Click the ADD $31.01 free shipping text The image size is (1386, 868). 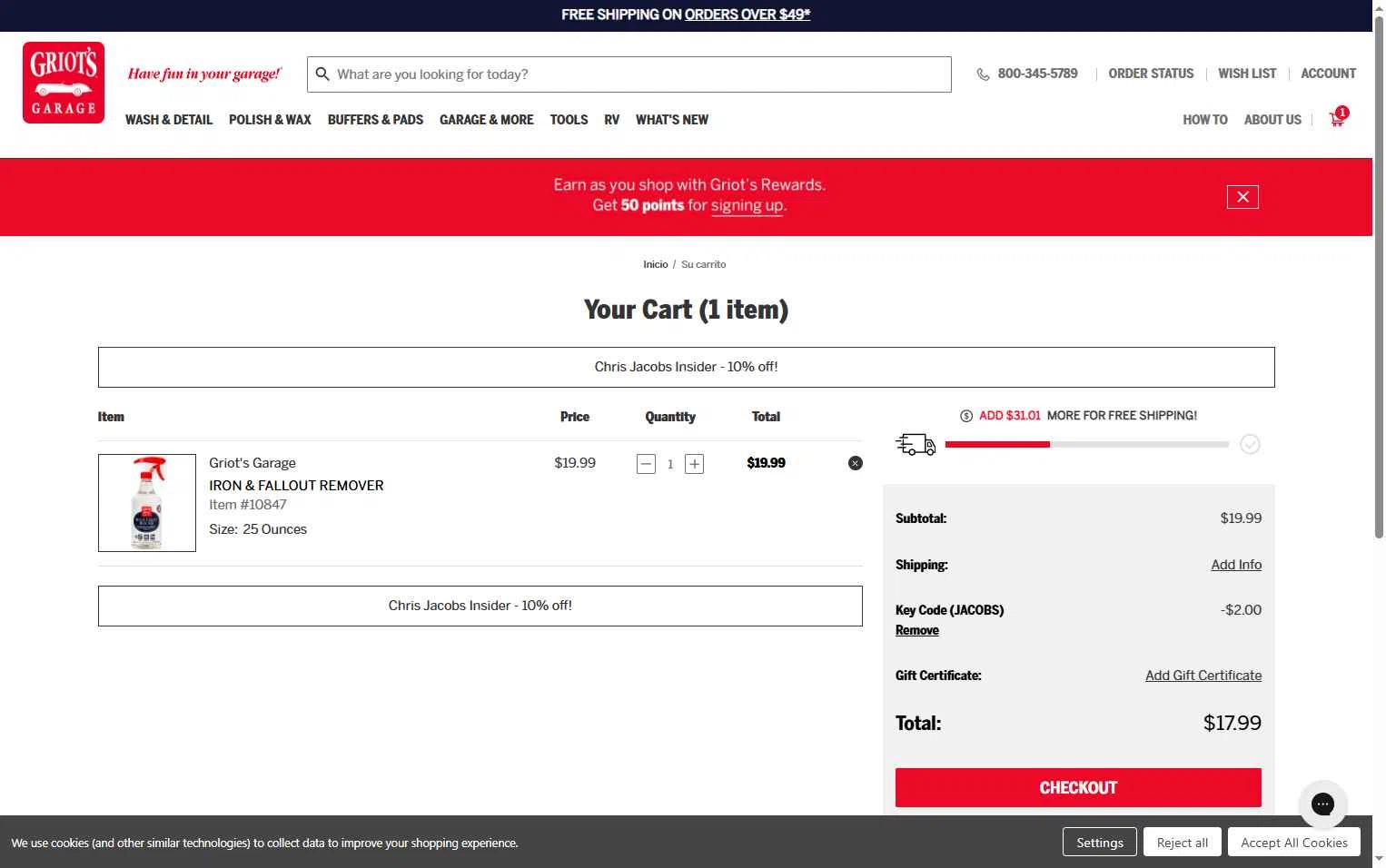pyautogui.click(x=1010, y=416)
